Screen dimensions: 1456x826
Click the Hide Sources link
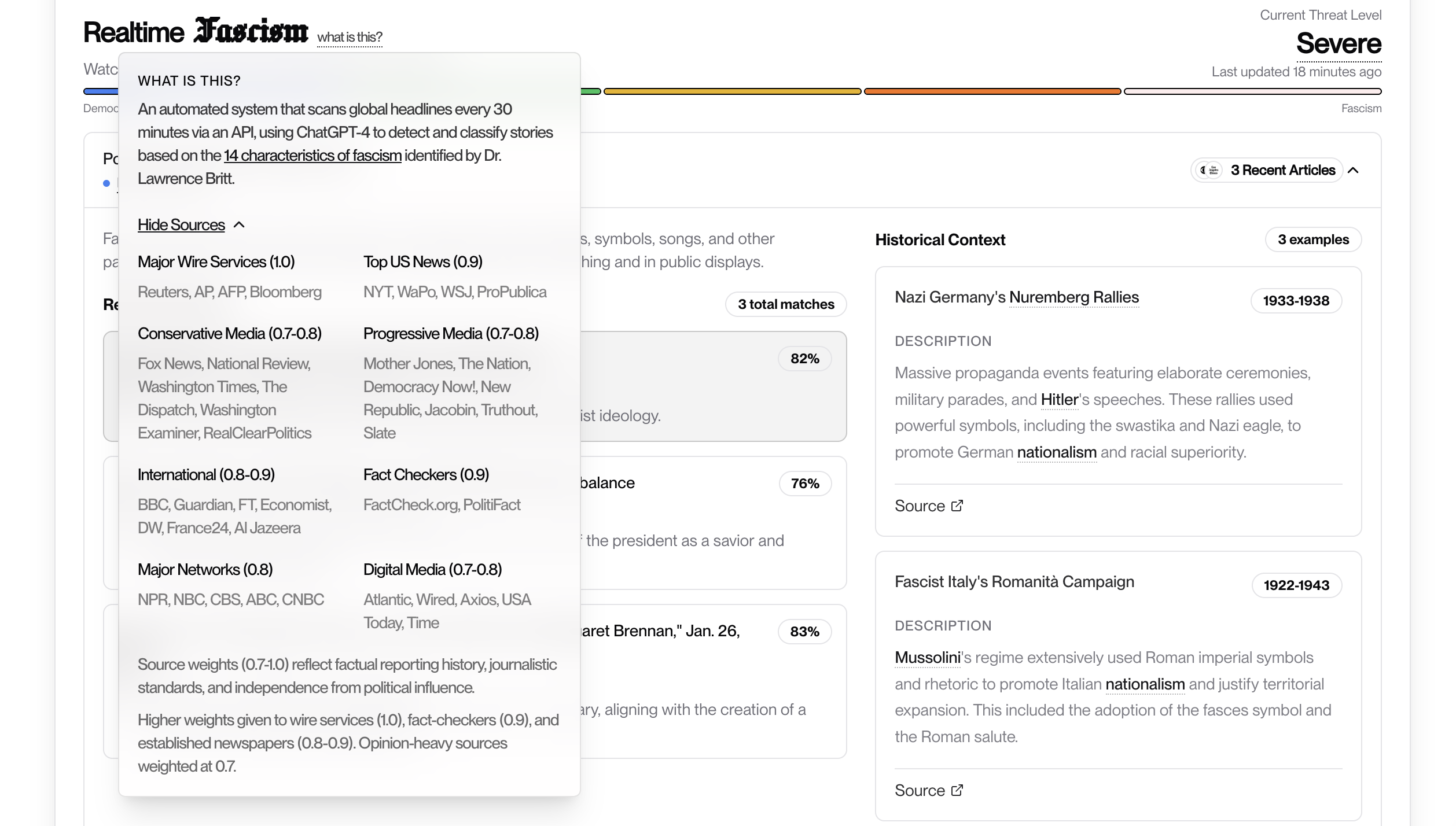[181, 225]
